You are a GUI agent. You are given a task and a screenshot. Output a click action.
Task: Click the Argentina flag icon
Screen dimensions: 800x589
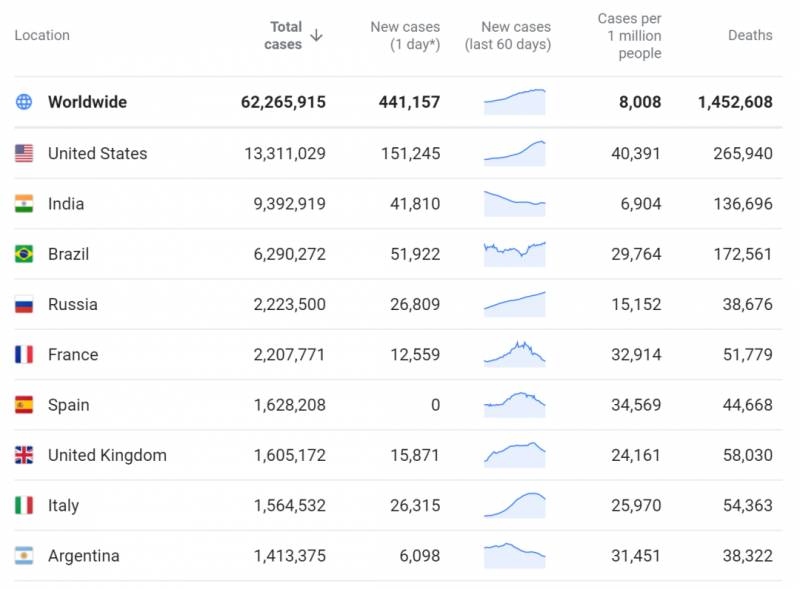pyautogui.click(x=24, y=556)
